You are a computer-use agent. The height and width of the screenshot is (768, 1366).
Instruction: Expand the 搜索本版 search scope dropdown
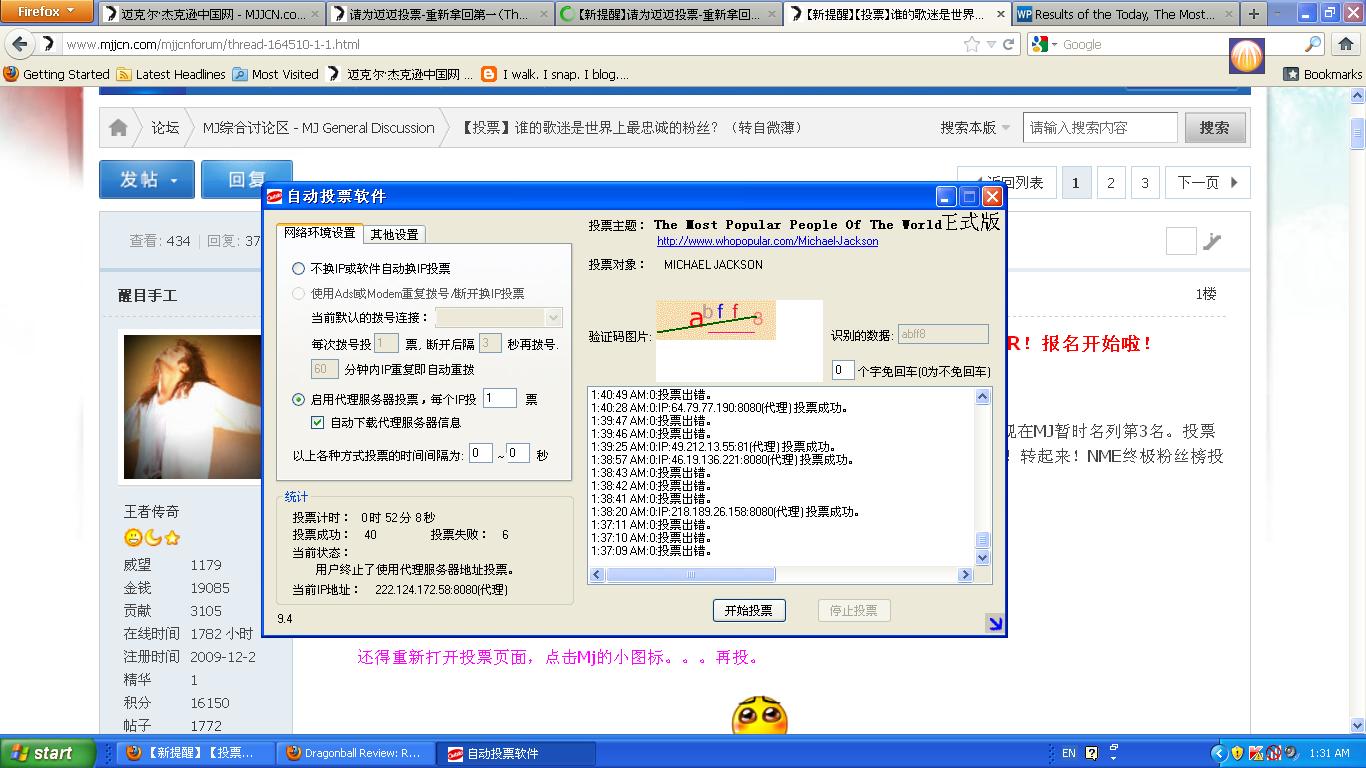pyautogui.click(x=975, y=128)
